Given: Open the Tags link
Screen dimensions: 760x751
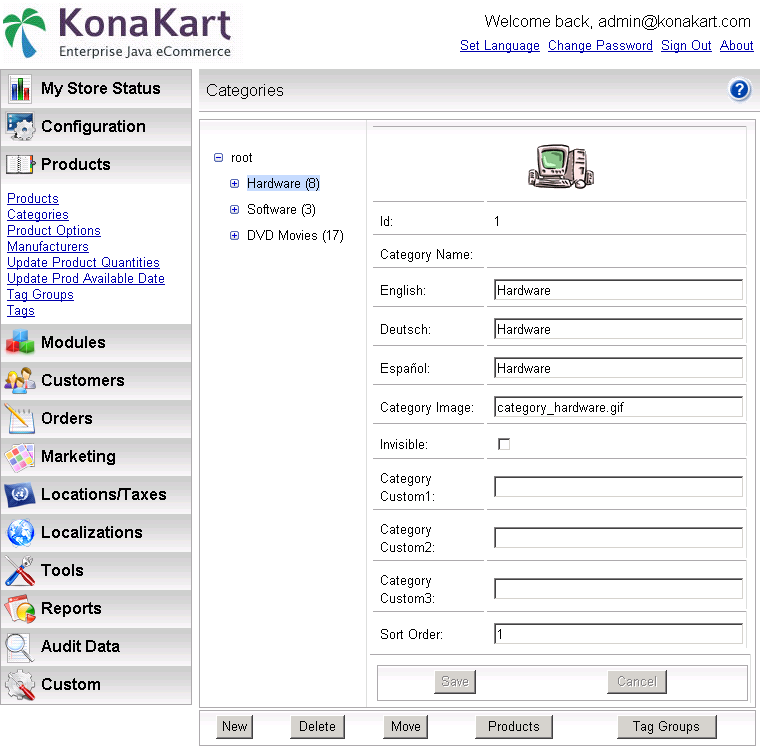Looking at the screenshot, I should pos(21,310).
